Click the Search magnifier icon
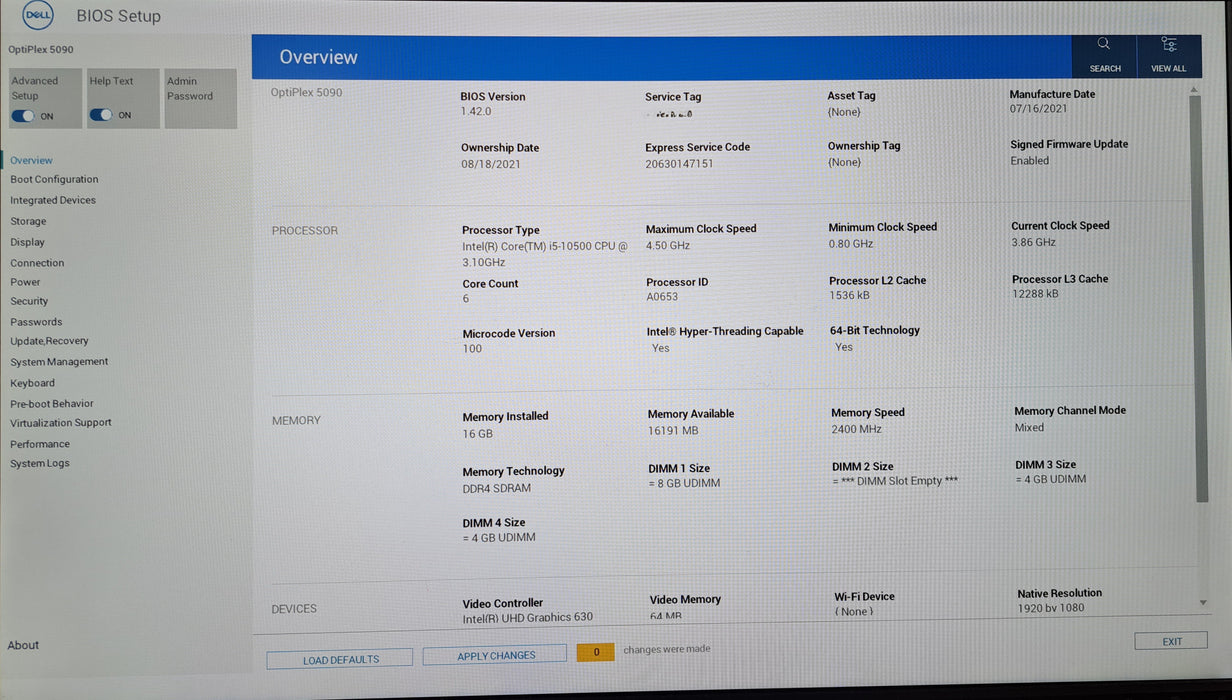Viewport: 1232px width, 700px height. 1104,44
